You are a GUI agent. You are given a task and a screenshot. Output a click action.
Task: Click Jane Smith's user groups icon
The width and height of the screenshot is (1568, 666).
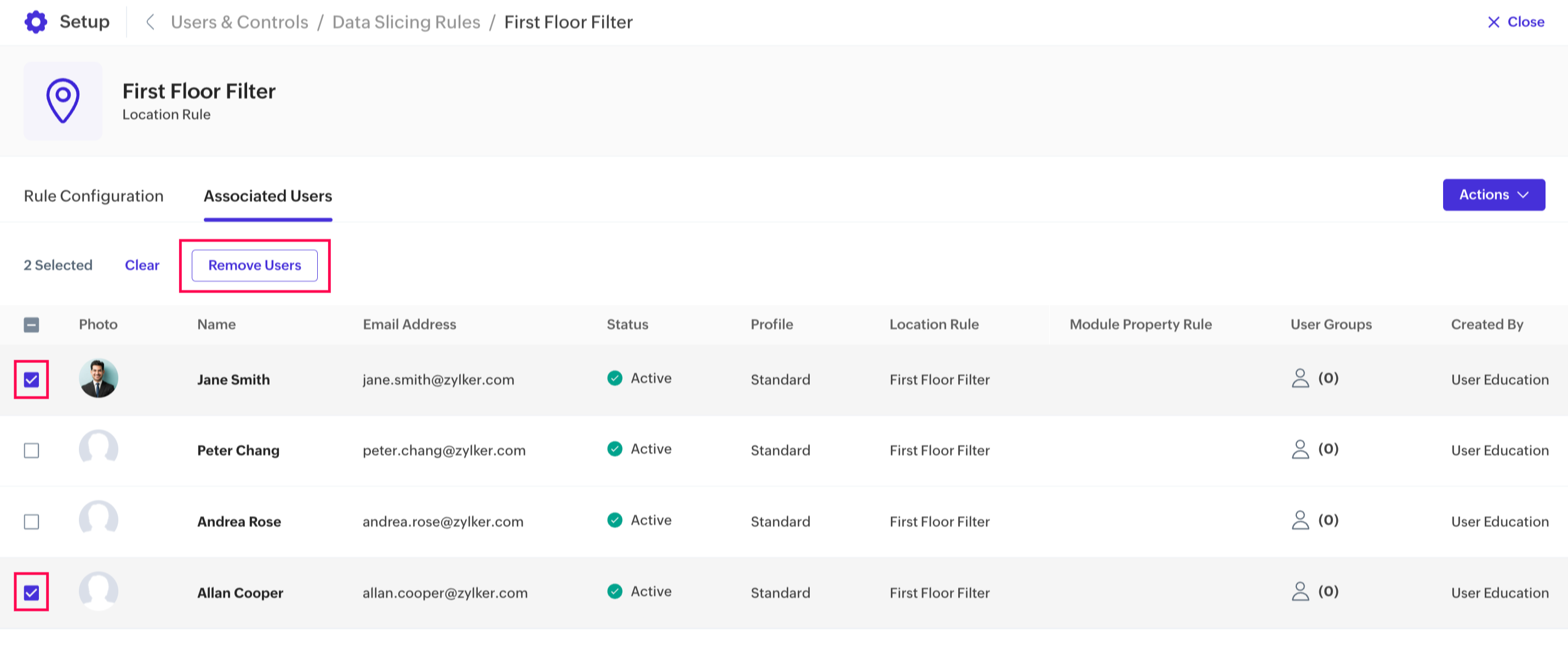coord(1300,379)
